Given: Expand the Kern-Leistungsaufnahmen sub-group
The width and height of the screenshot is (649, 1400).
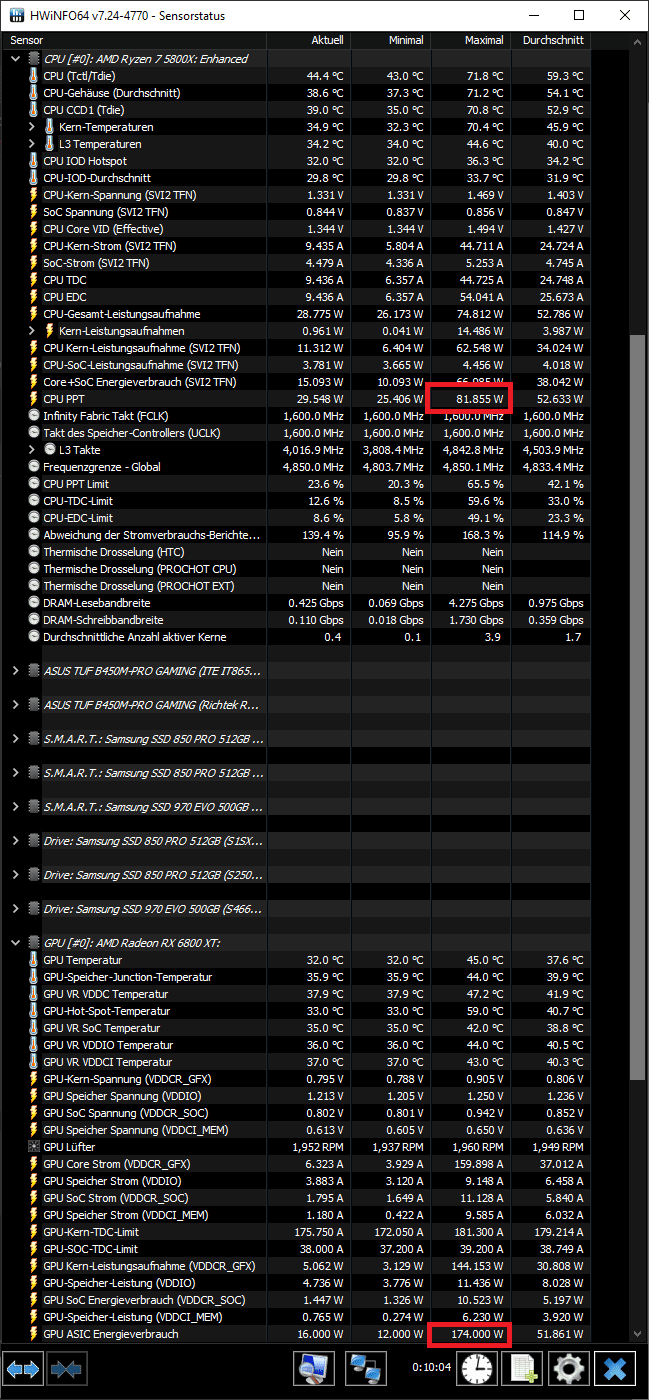Looking at the screenshot, I should (x=32, y=331).
